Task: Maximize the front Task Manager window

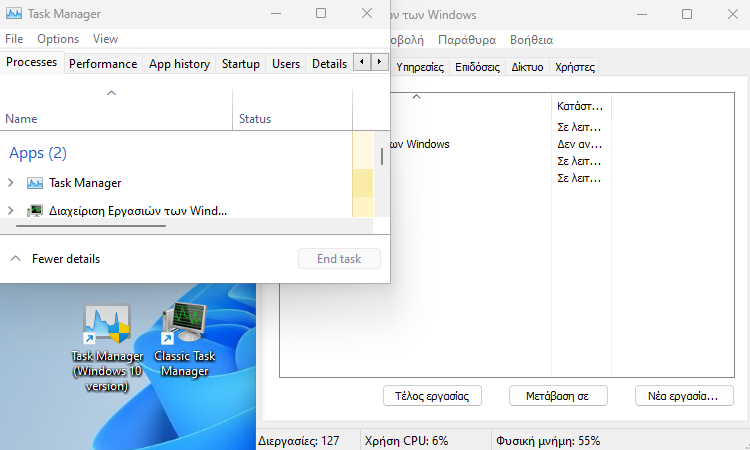Action: [x=321, y=13]
